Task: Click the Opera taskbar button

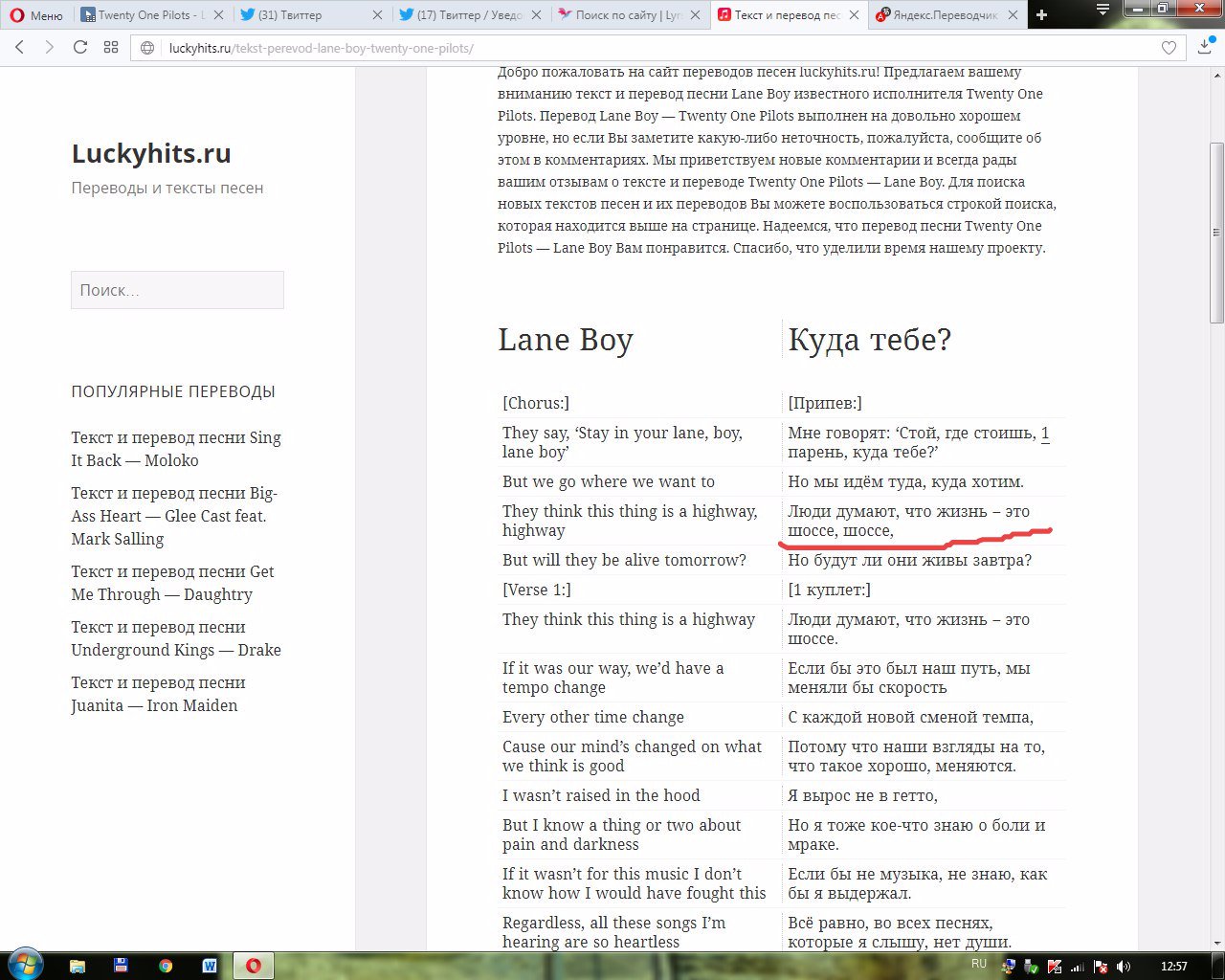Action: (x=254, y=966)
